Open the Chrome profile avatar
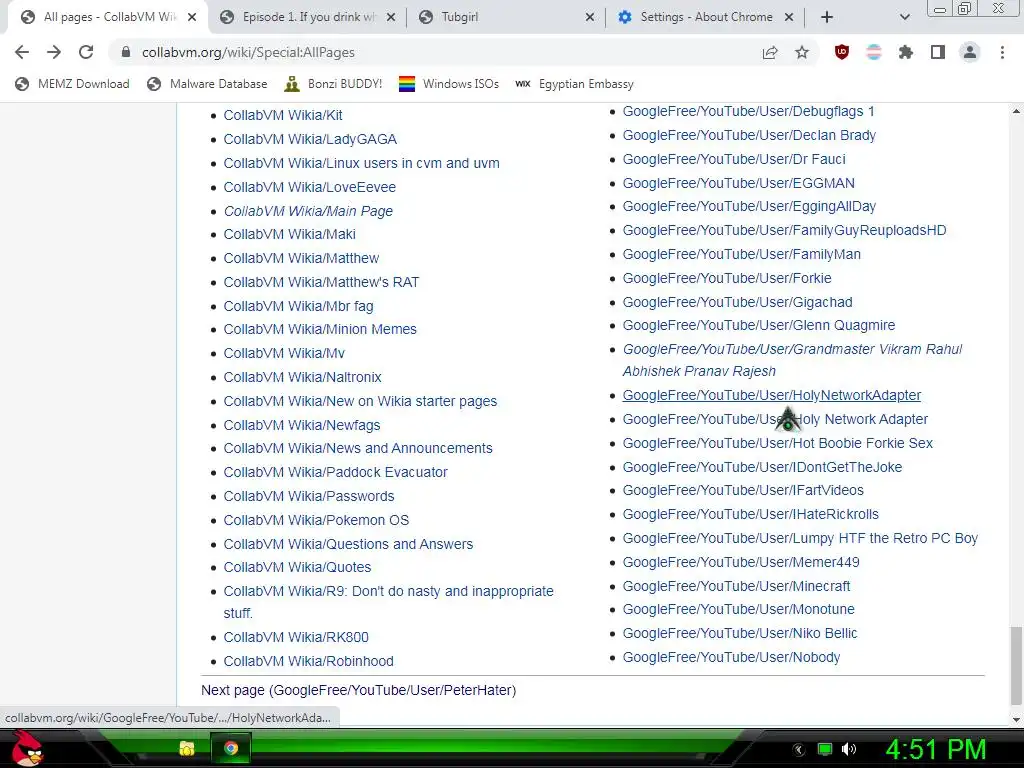Image resolution: width=1024 pixels, height=768 pixels. 970,52
